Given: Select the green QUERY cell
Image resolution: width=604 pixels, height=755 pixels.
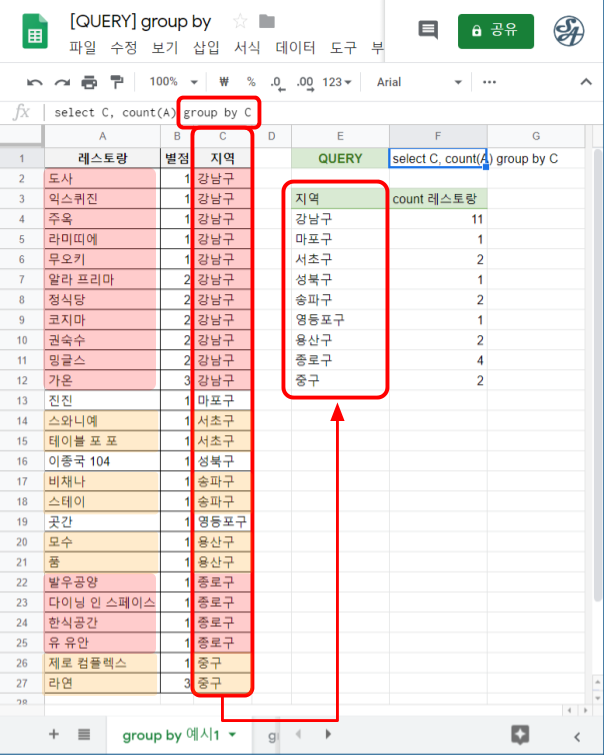Looking at the screenshot, I should [x=340, y=158].
